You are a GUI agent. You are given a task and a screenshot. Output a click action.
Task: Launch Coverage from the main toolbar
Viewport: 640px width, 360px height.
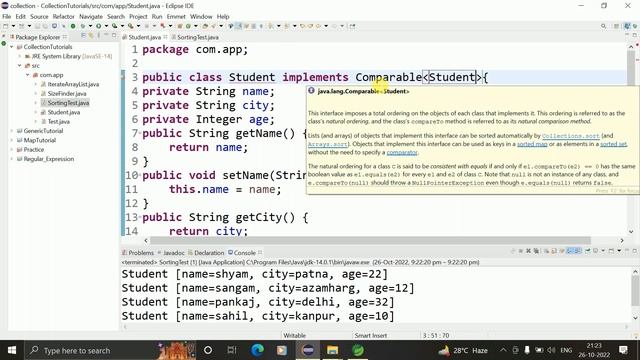click(115, 26)
